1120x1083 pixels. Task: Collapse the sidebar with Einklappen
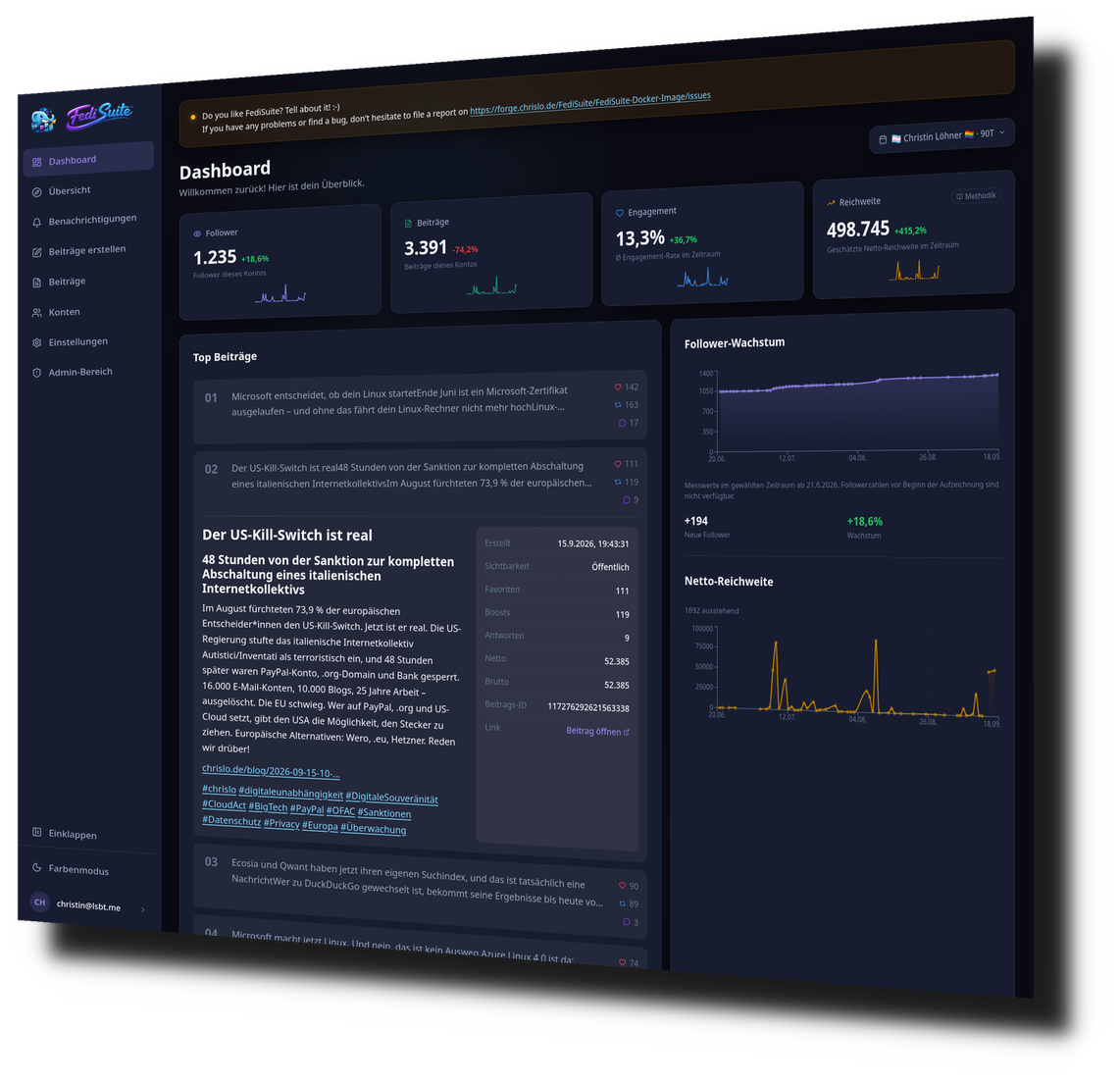(x=72, y=834)
